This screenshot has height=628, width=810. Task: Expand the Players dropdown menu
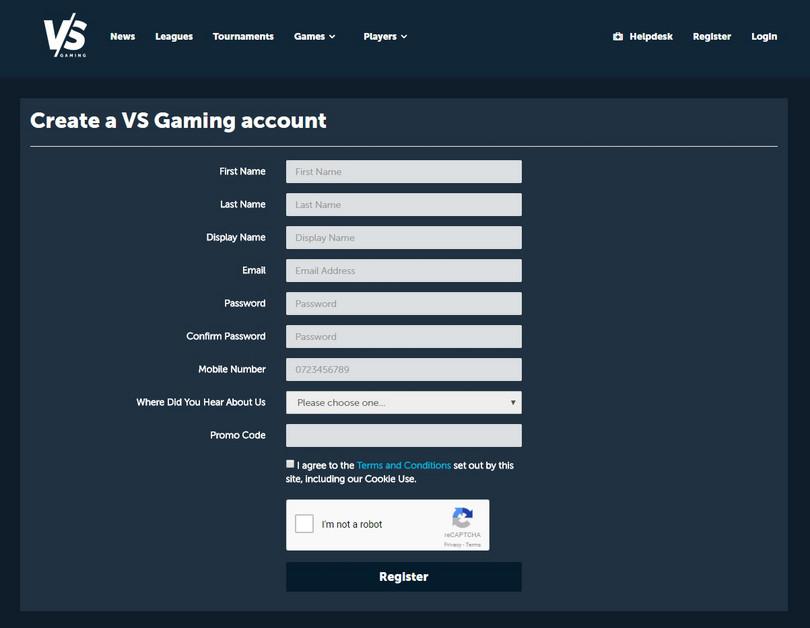click(x=385, y=37)
